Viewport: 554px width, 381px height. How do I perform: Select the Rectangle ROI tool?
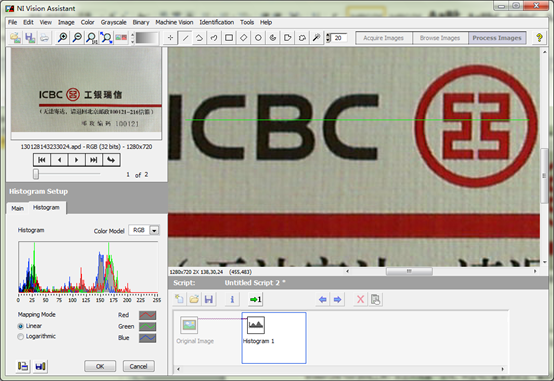(x=229, y=38)
